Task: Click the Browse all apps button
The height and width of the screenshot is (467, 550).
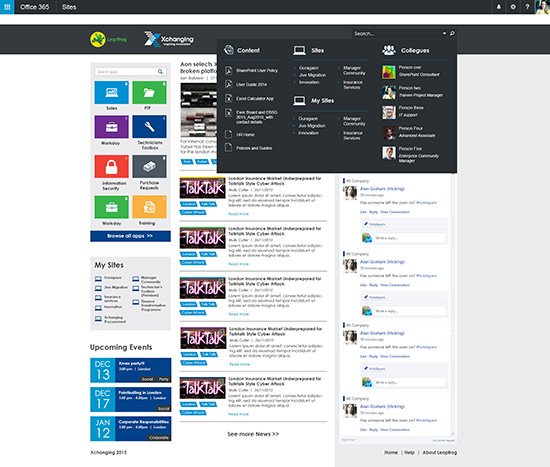Action: (130, 236)
